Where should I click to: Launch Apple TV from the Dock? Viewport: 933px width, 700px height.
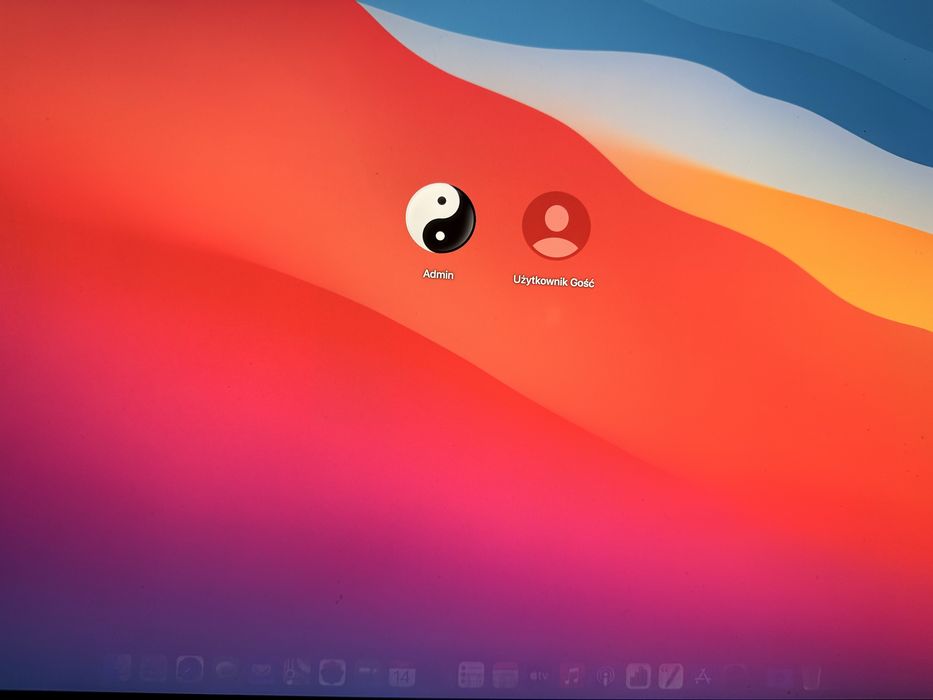click(x=539, y=676)
